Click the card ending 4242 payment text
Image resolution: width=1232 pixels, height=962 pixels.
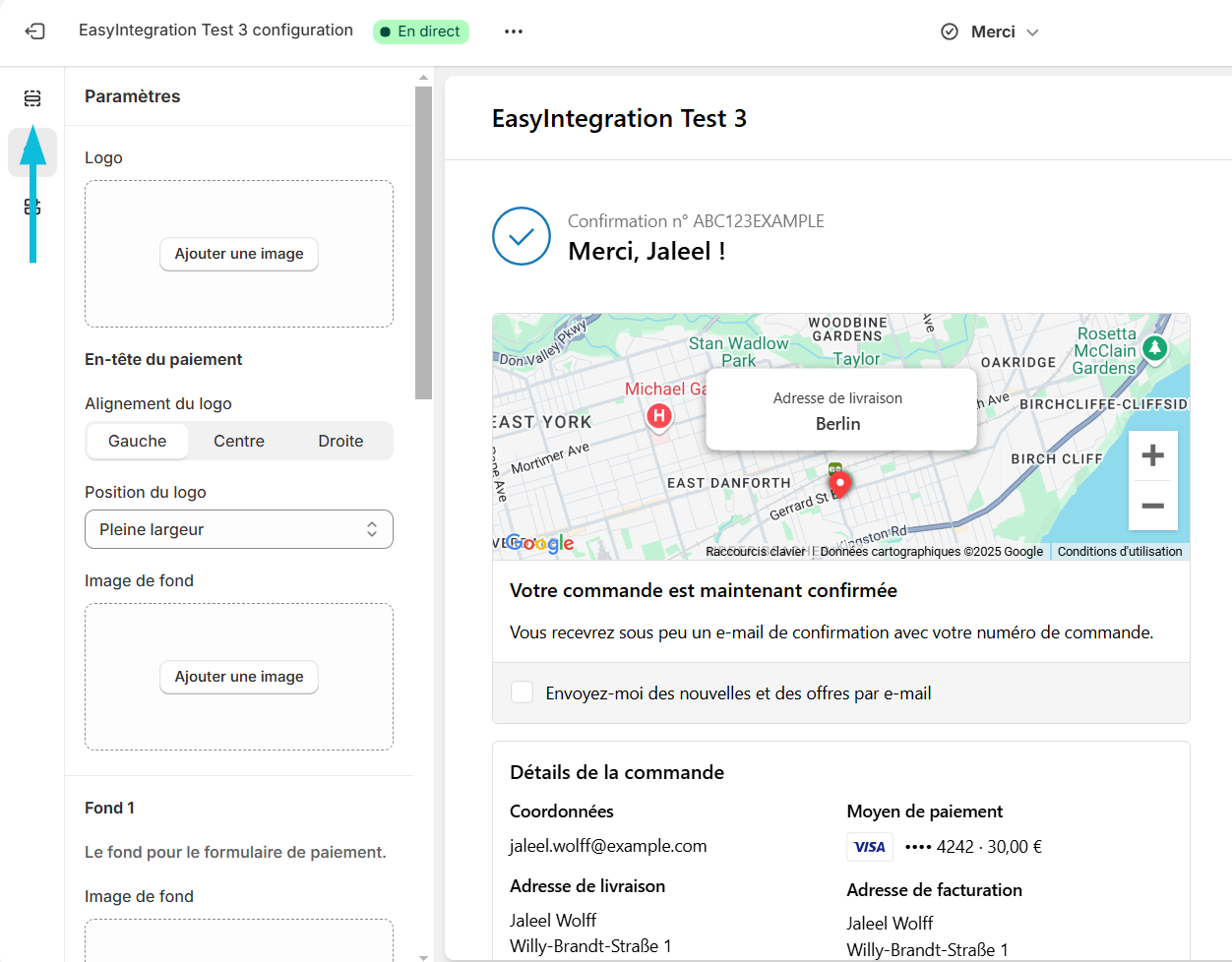973,847
